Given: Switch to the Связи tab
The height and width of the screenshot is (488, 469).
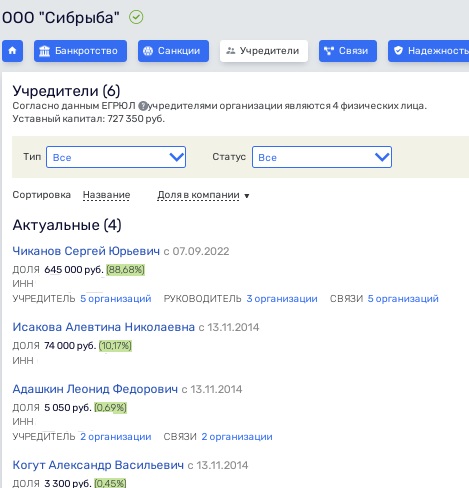Looking at the screenshot, I should (348, 51).
